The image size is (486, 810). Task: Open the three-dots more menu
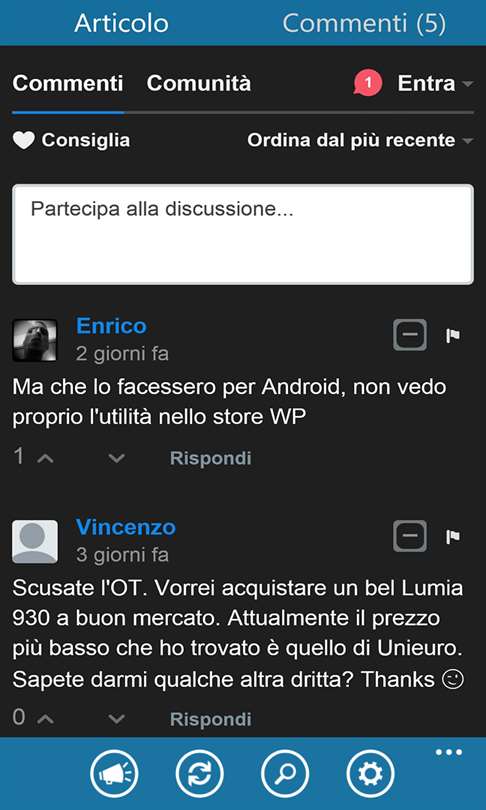click(x=449, y=752)
